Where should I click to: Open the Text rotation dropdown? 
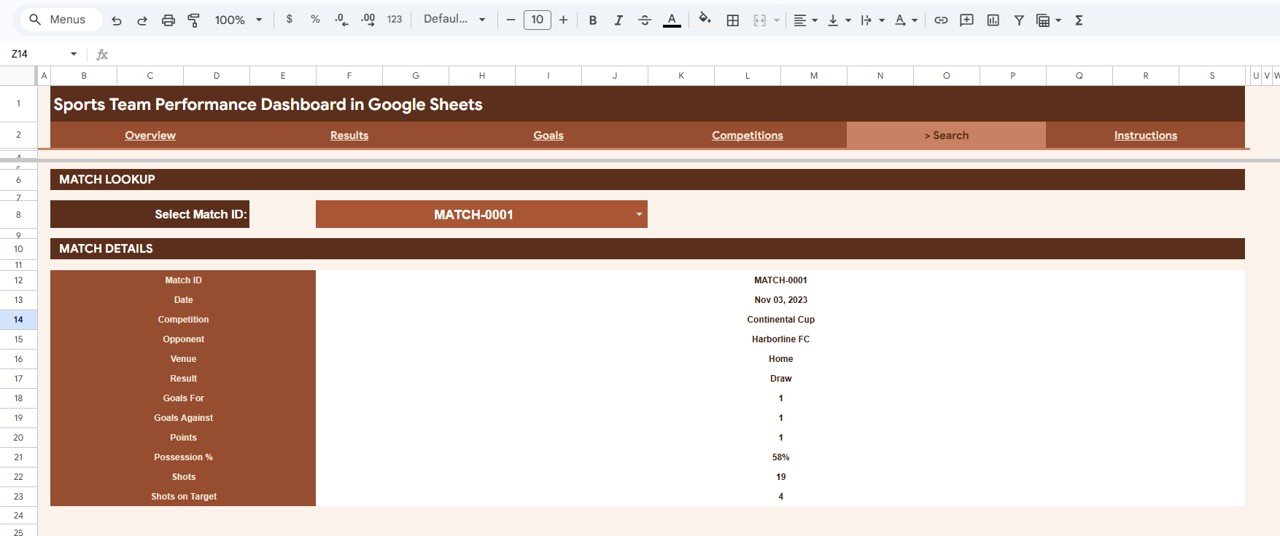point(905,20)
